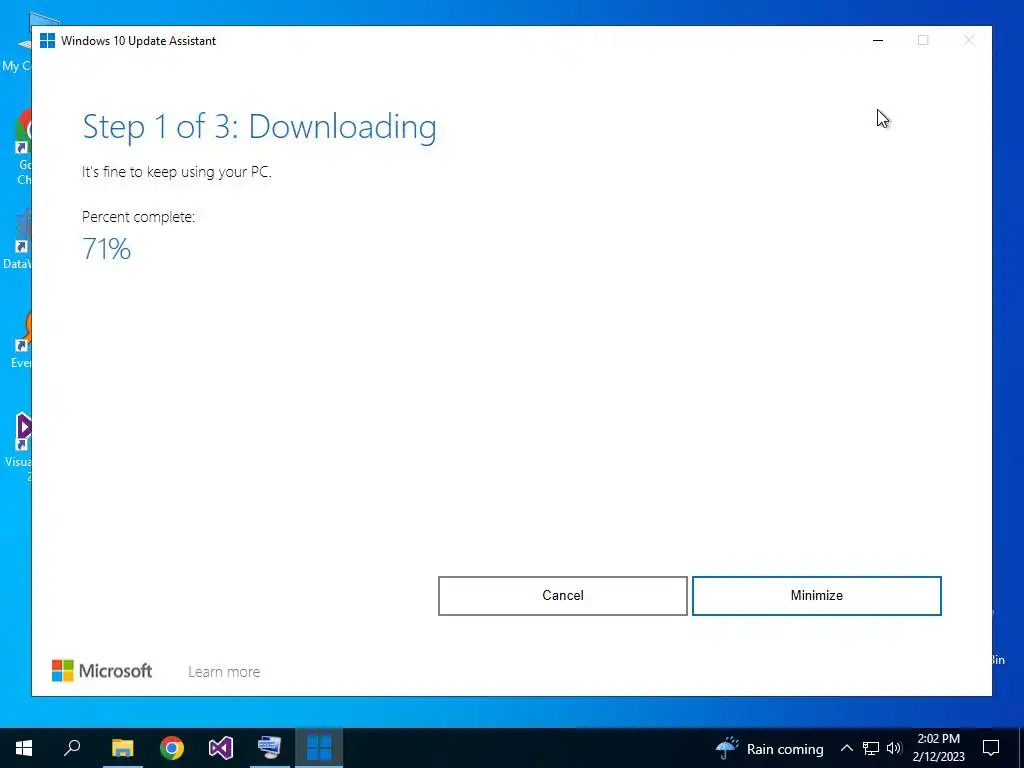This screenshot has height=768, width=1024.
Task: Minimize the Update Assistant window from title bar
Action: (878, 40)
